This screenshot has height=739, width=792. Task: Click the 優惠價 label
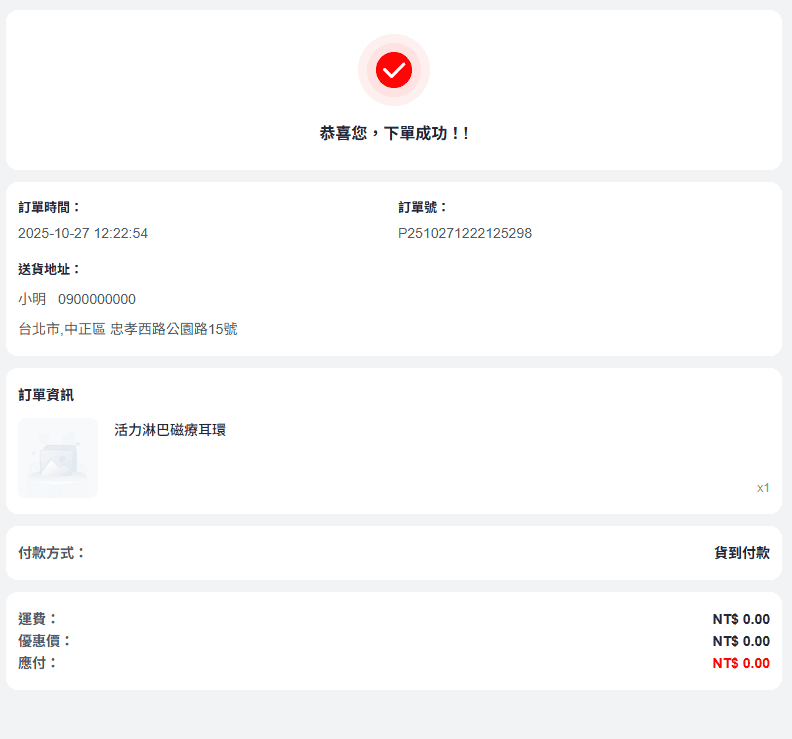coord(44,641)
